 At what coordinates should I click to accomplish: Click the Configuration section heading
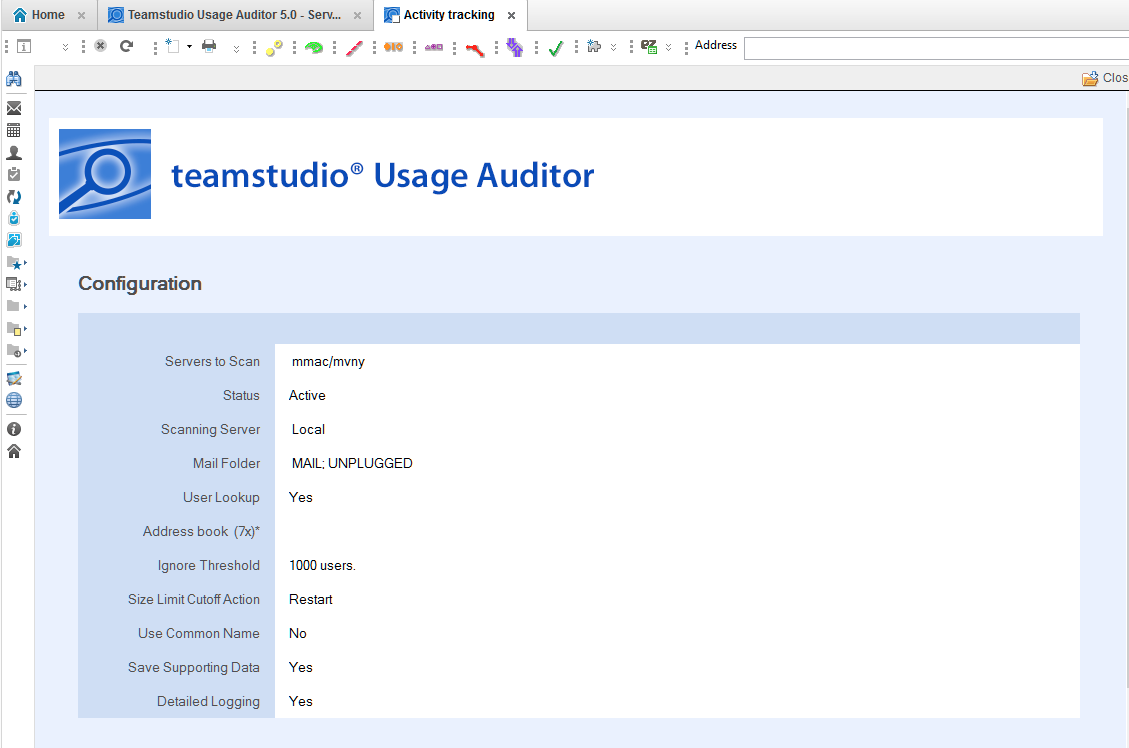(x=140, y=284)
